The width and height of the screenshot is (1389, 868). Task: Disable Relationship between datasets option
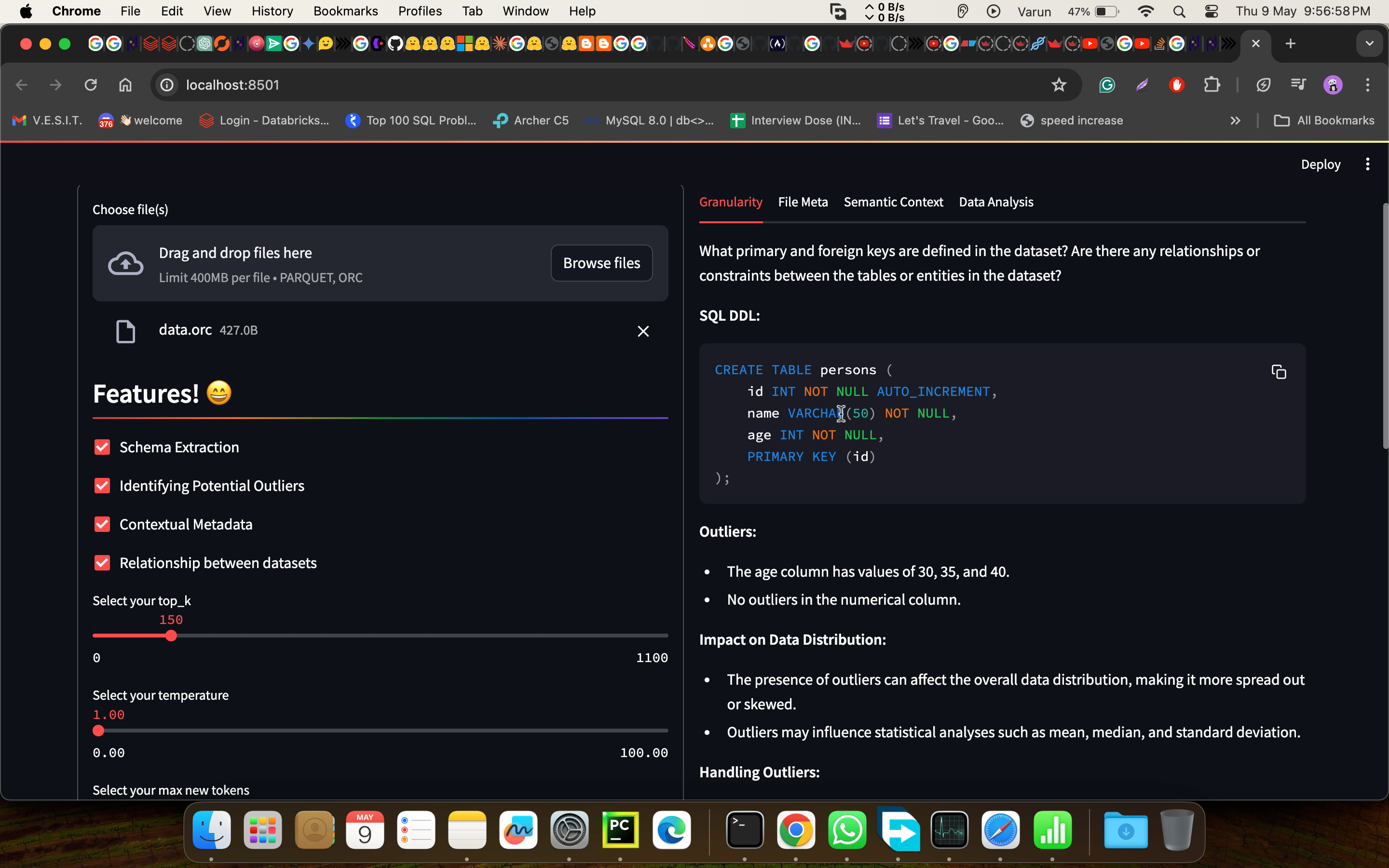click(102, 563)
